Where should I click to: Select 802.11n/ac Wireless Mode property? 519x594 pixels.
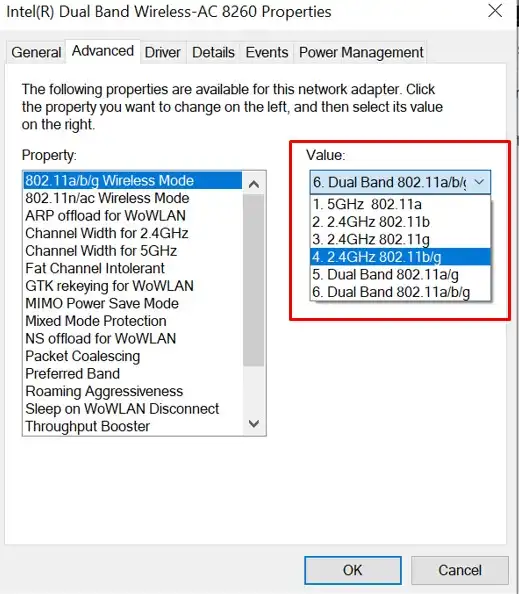click(x=133, y=198)
